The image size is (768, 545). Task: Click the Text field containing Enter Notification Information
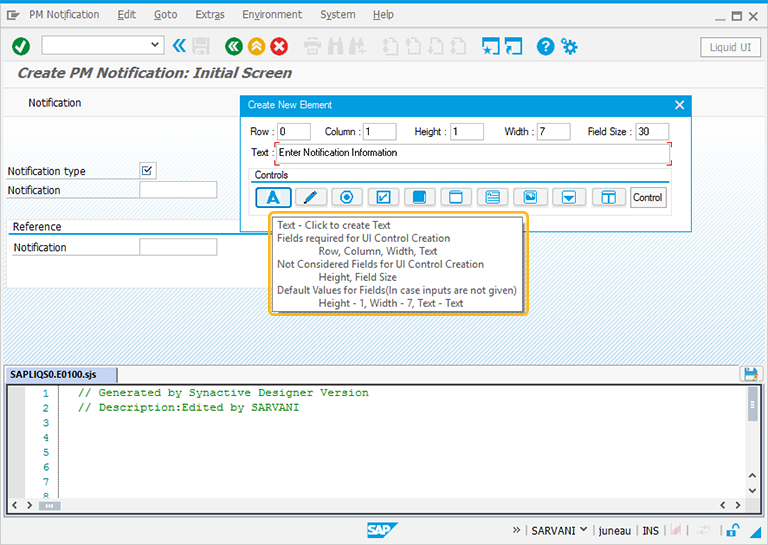click(x=473, y=153)
